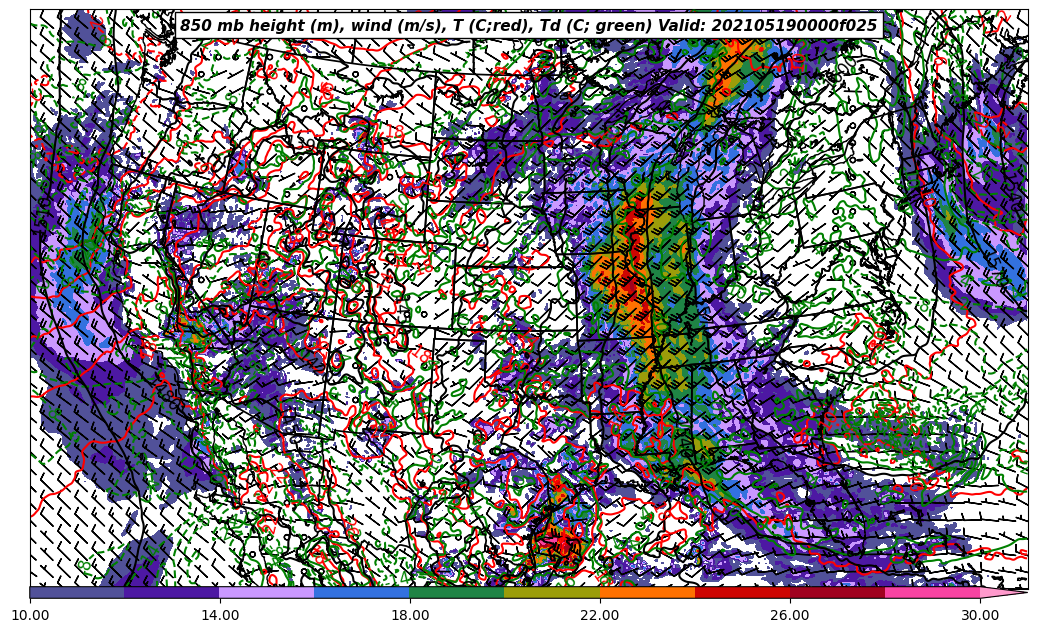
Task: Click the dark red 26–28 colorbar segment
Action: click(837, 592)
